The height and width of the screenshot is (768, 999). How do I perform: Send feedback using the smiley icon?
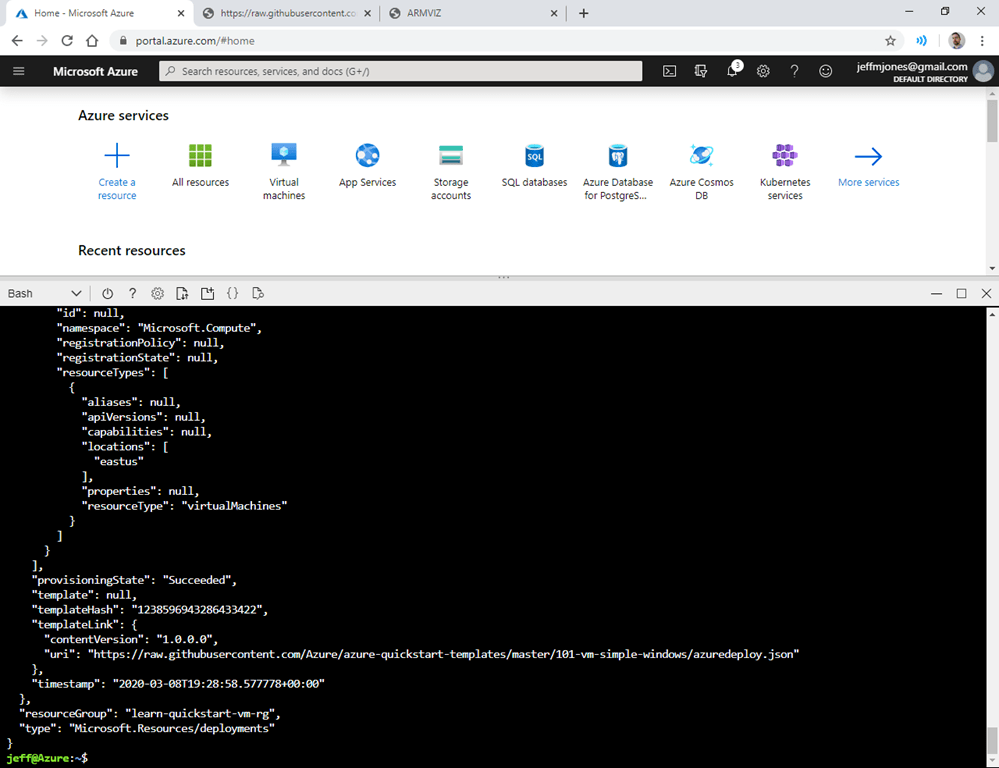click(x=826, y=71)
